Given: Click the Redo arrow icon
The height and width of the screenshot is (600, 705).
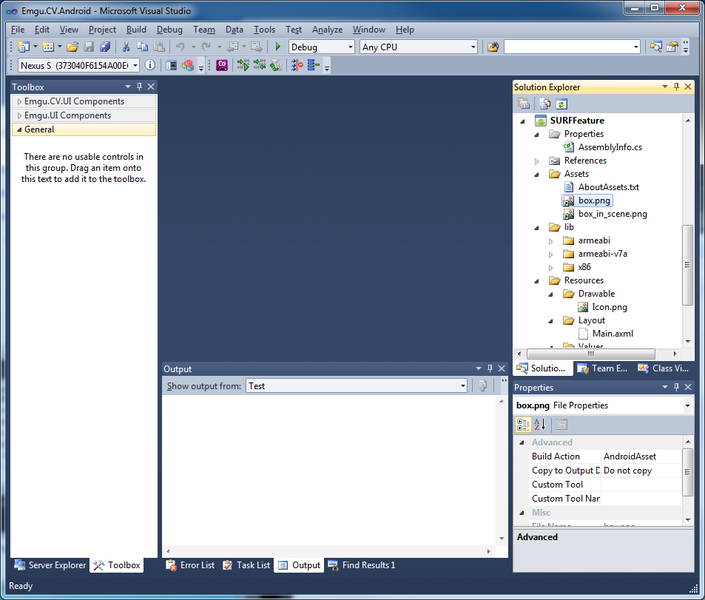Looking at the screenshot, I should pos(206,47).
